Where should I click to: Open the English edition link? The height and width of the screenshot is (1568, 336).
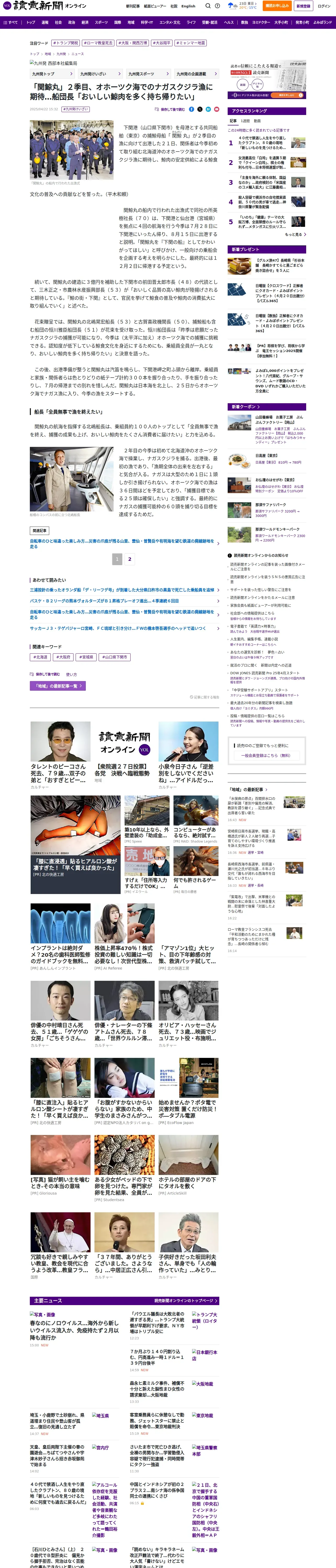pos(188,6)
